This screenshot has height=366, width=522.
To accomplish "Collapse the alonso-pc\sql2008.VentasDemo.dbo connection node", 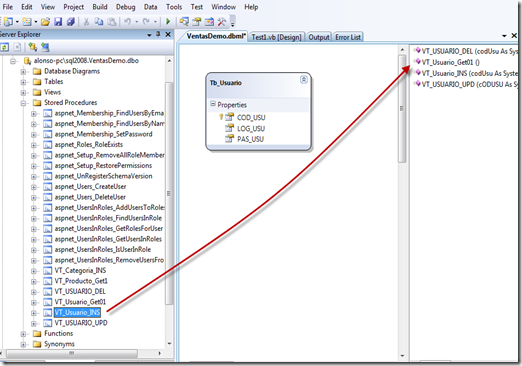I will [x=13, y=61].
